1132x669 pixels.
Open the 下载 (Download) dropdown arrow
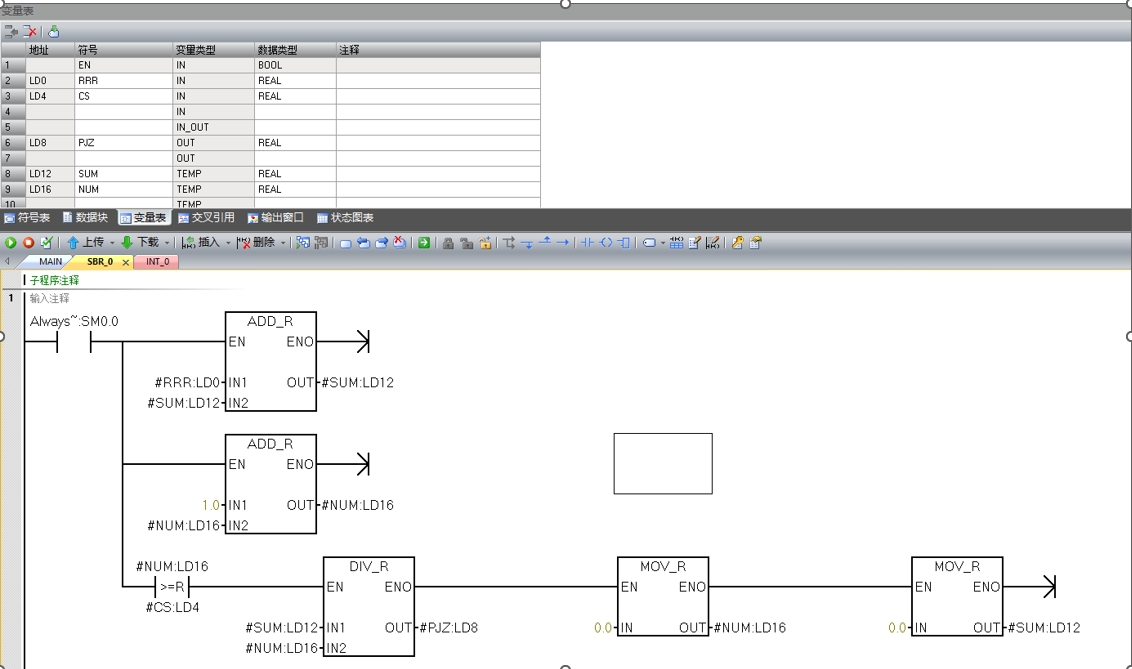(167, 243)
